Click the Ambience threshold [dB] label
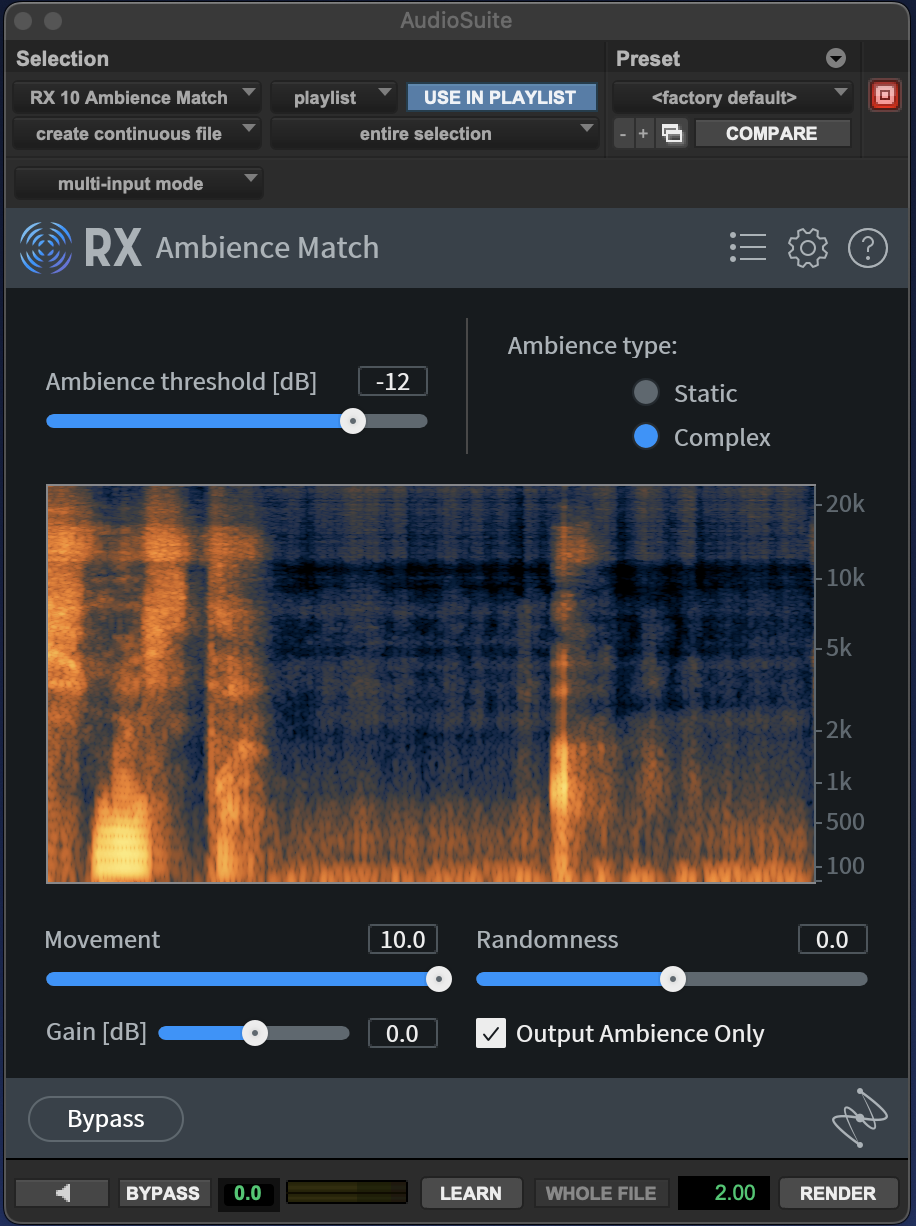 pos(181,382)
